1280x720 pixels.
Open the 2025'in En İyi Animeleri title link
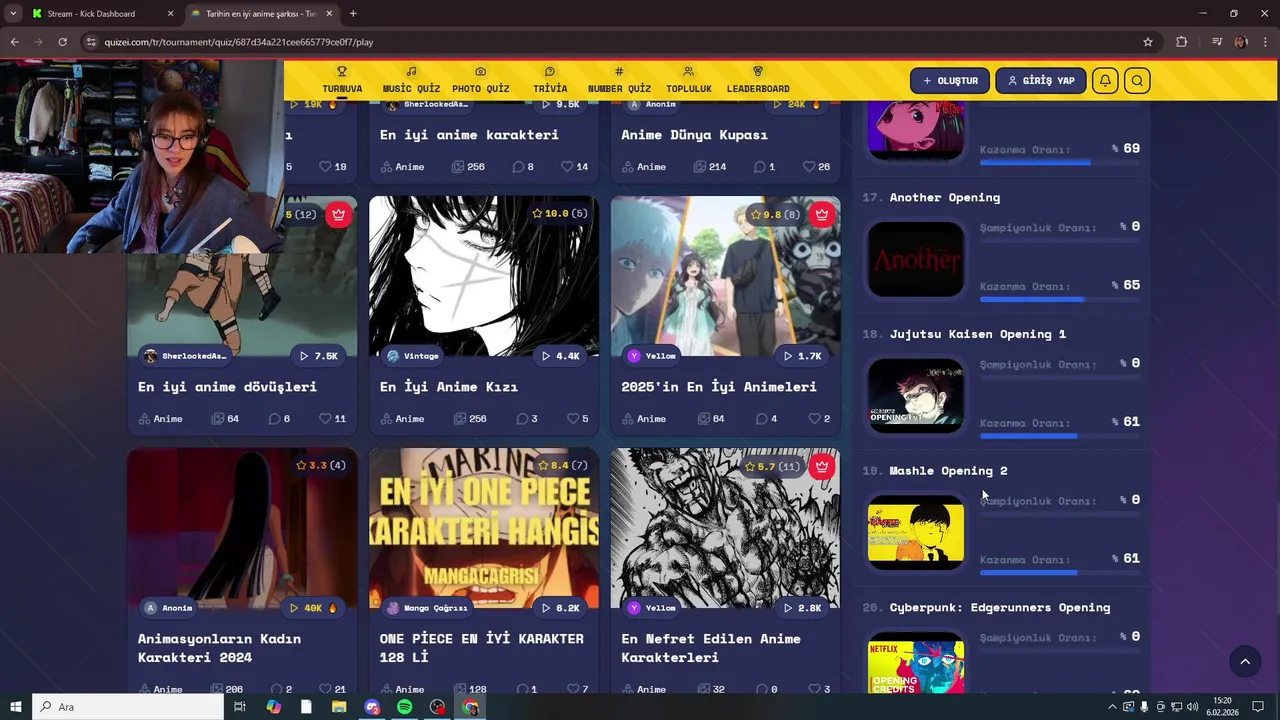[719, 386]
